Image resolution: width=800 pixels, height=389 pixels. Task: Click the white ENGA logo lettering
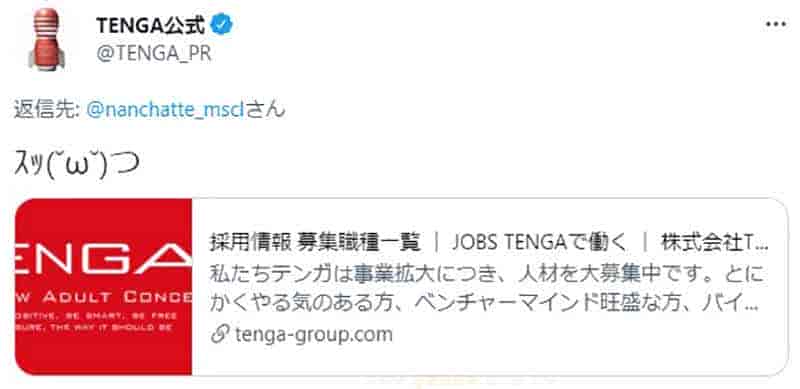104,260
